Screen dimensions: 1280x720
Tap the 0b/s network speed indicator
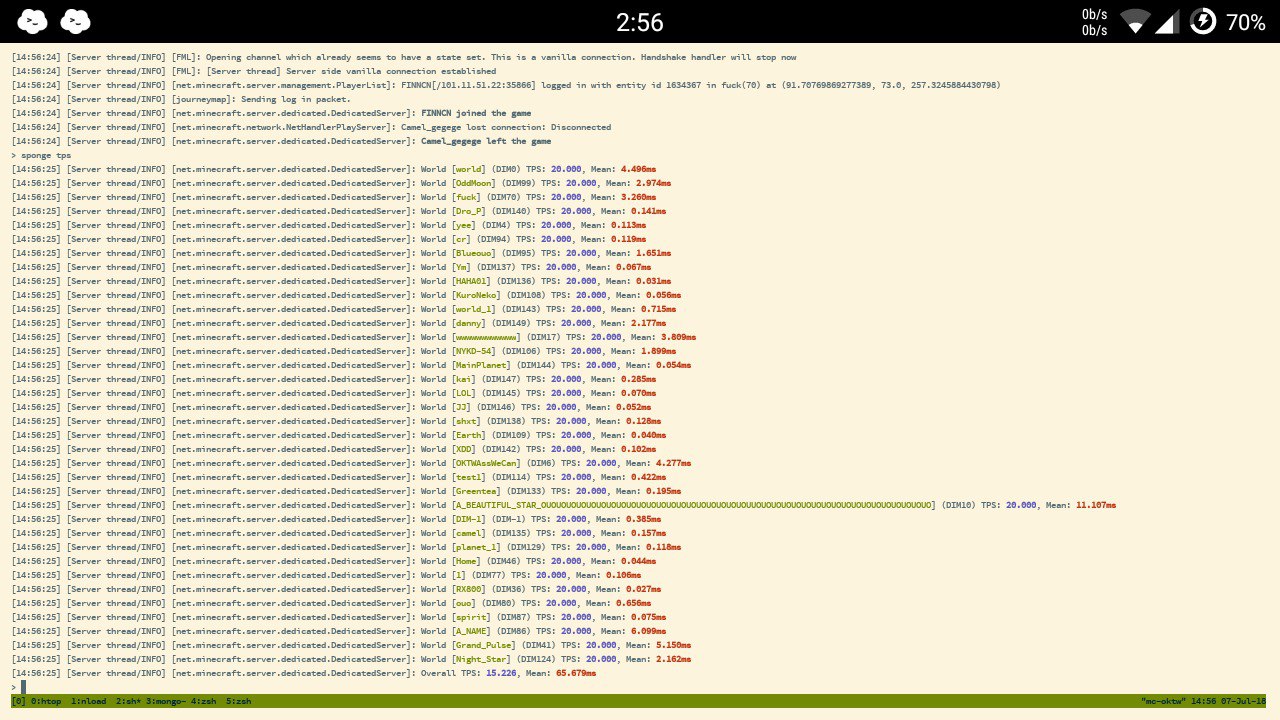coord(1094,22)
